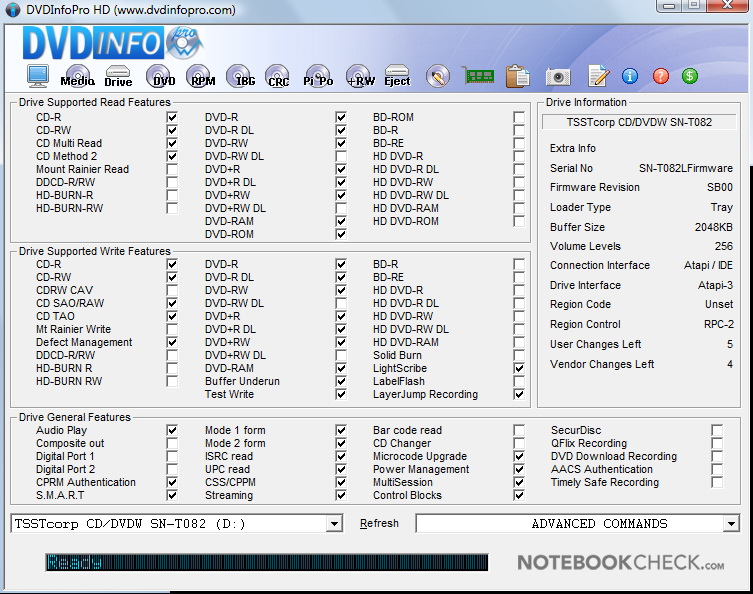Toggle SecurDisc checkbox

tap(717, 430)
